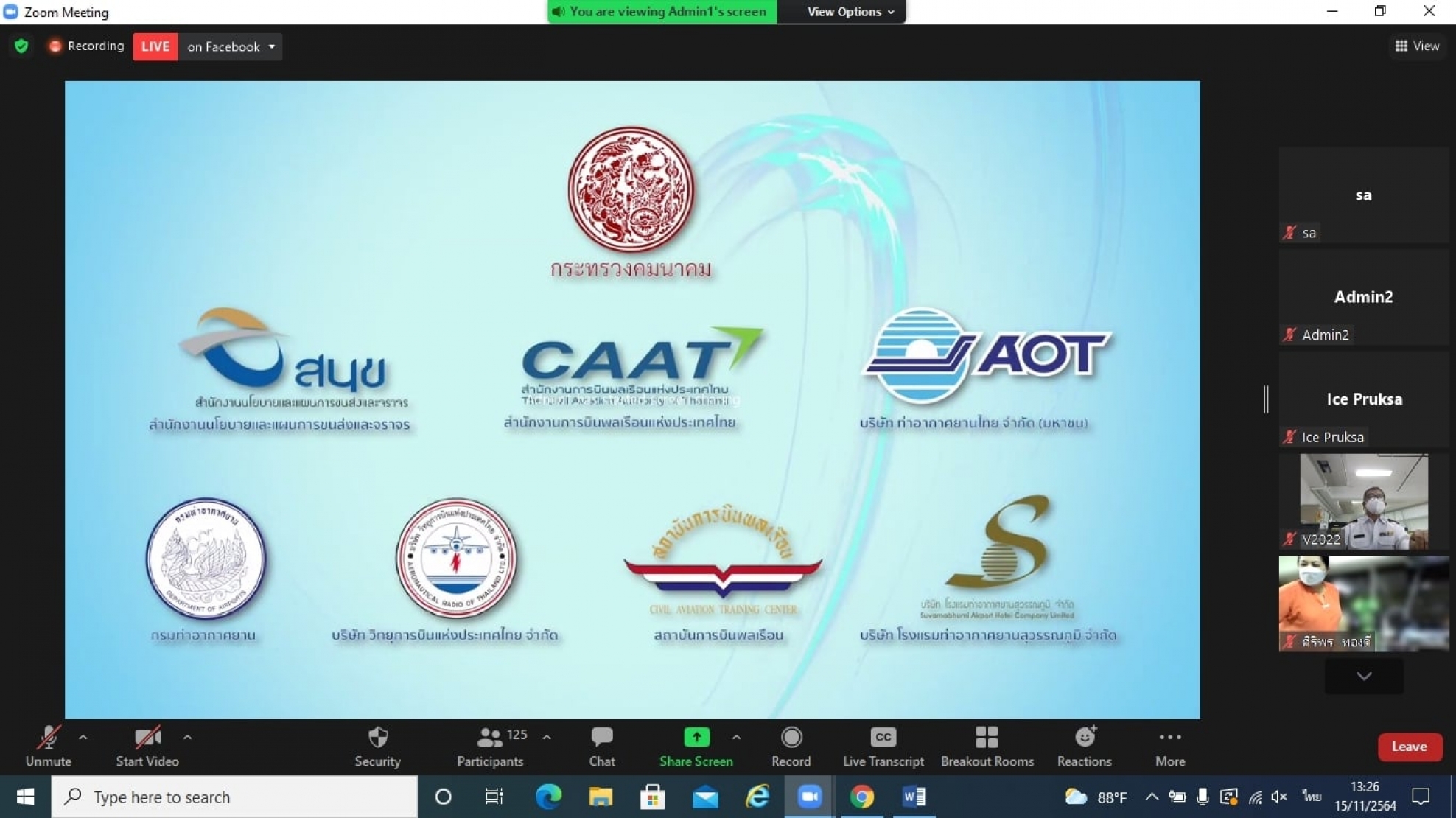Click the microphone tray icon
Image resolution: width=1456 pixels, height=818 pixels.
pos(1203,797)
